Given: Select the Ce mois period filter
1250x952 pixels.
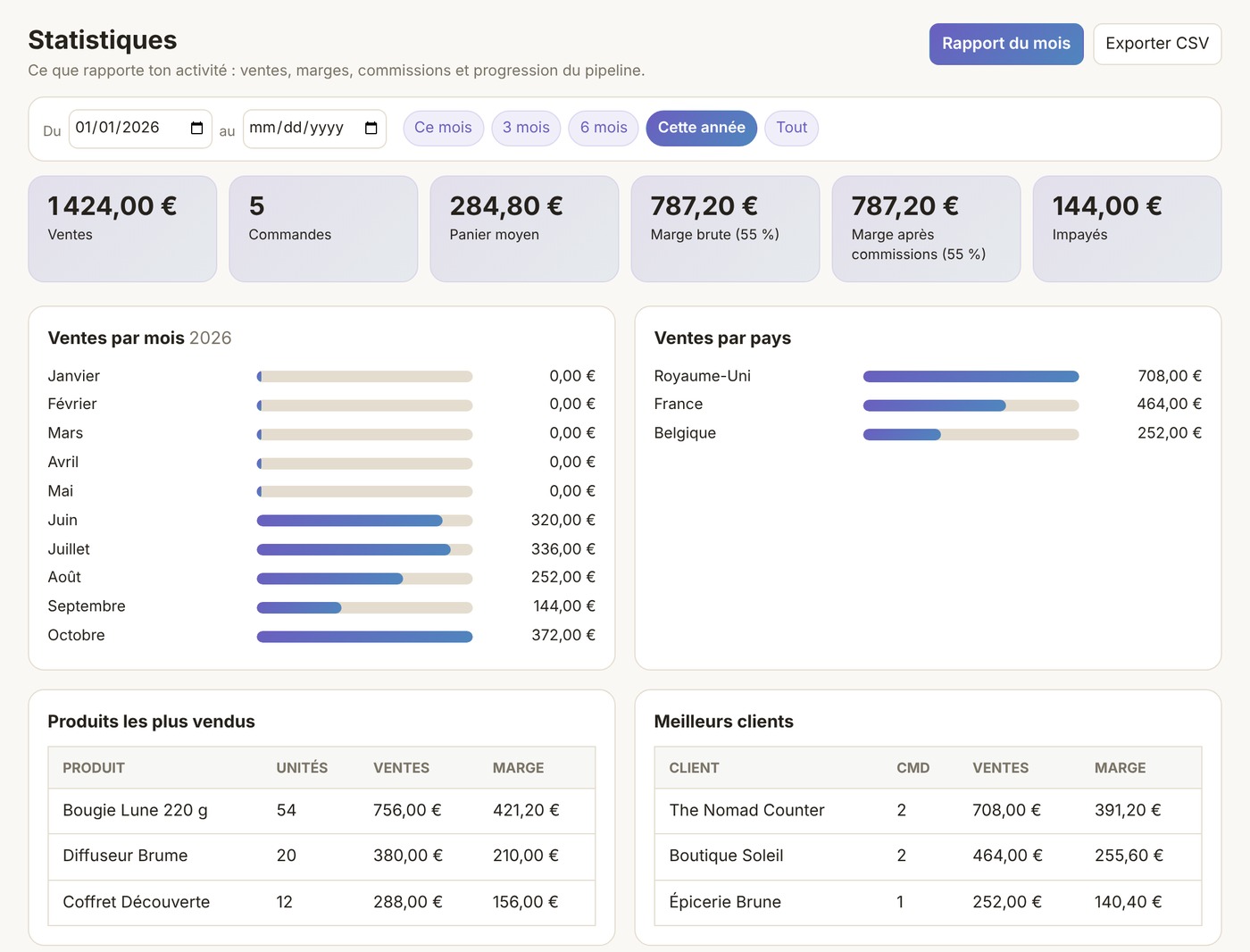Looking at the screenshot, I should 443,128.
